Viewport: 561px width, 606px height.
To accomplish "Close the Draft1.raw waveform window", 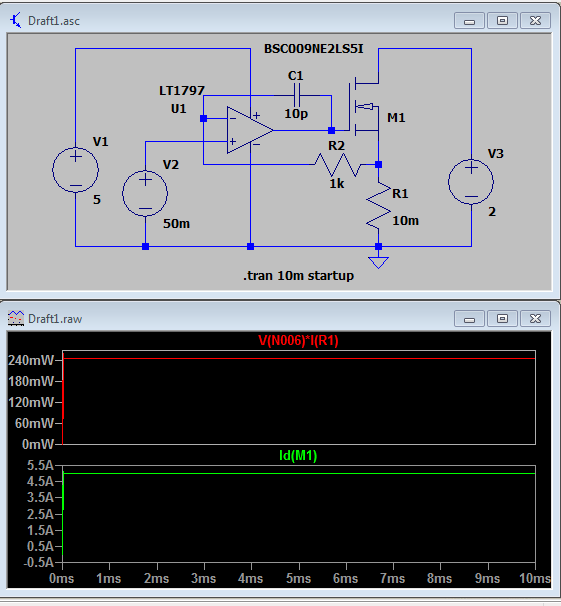I will 536,319.
